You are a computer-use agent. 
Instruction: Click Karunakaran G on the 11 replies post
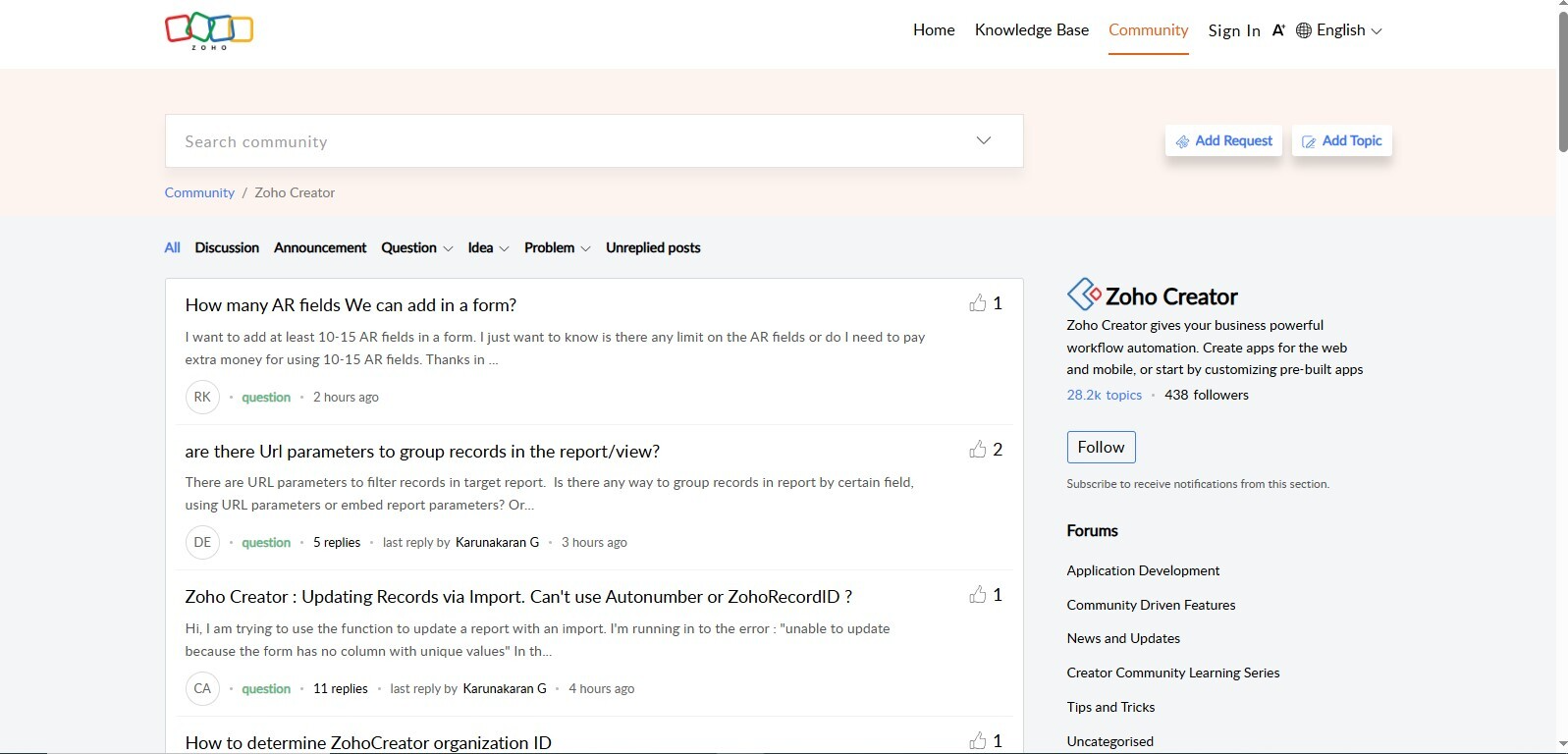tap(505, 688)
